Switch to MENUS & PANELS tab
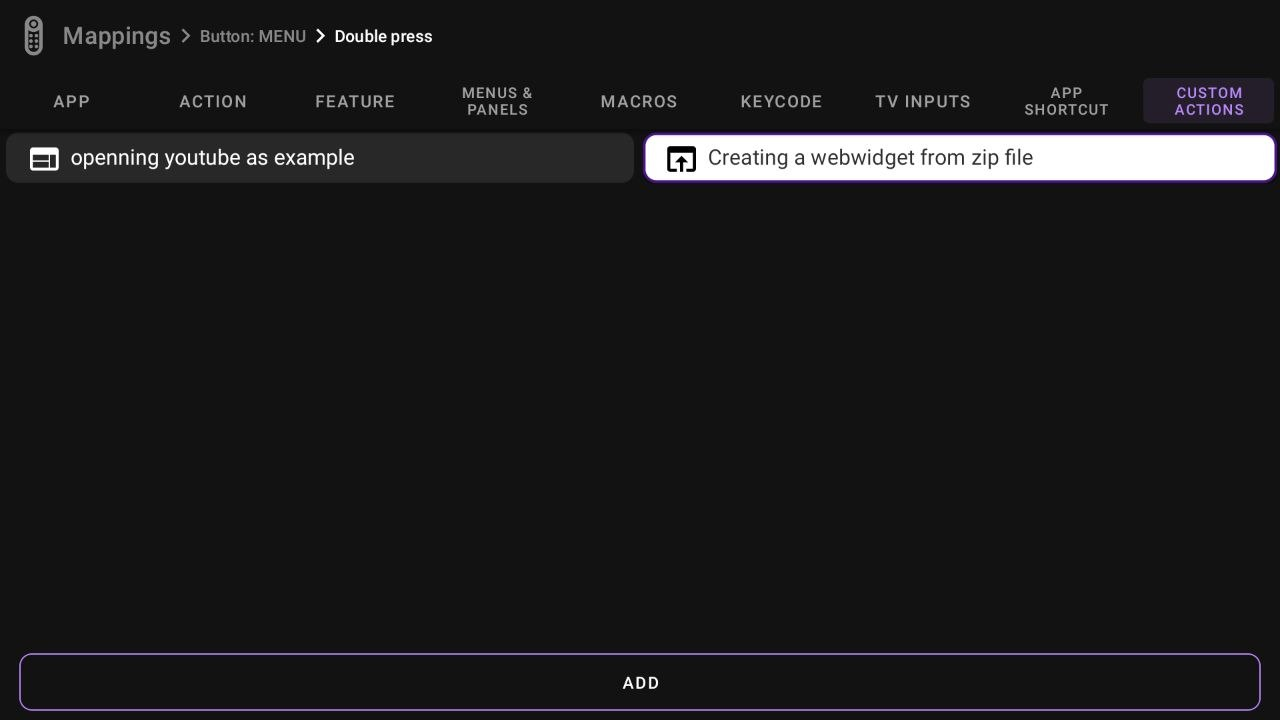1280x720 pixels. [497, 101]
